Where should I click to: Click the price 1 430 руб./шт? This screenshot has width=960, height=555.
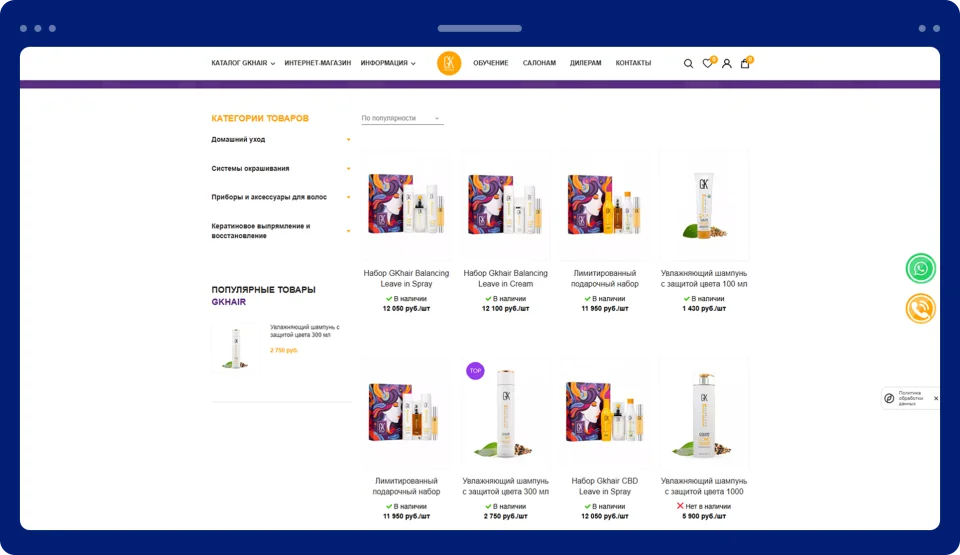click(x=704, y=309)
